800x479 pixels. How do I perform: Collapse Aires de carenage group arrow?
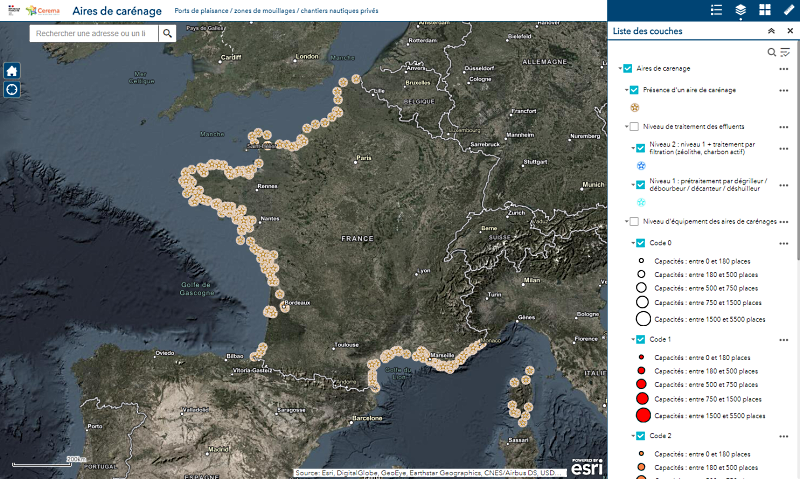(x=620, y=68)
